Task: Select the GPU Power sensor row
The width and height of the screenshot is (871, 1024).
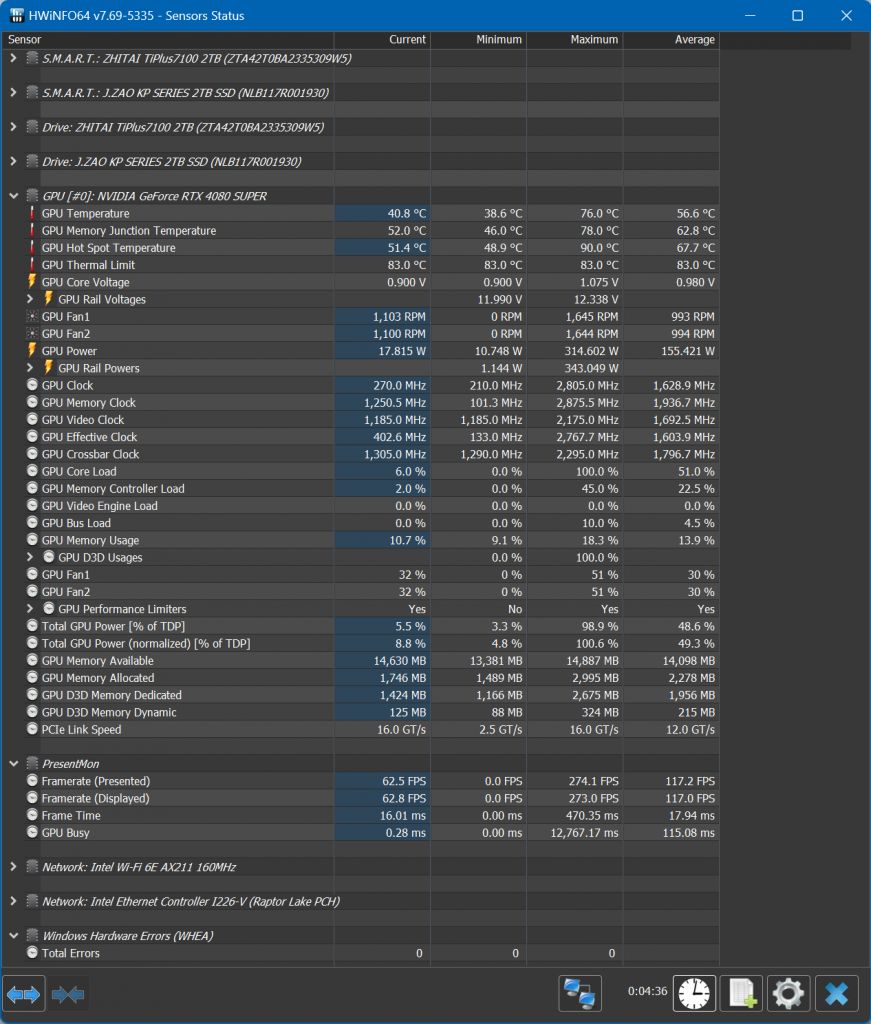Action: [69, 351]
